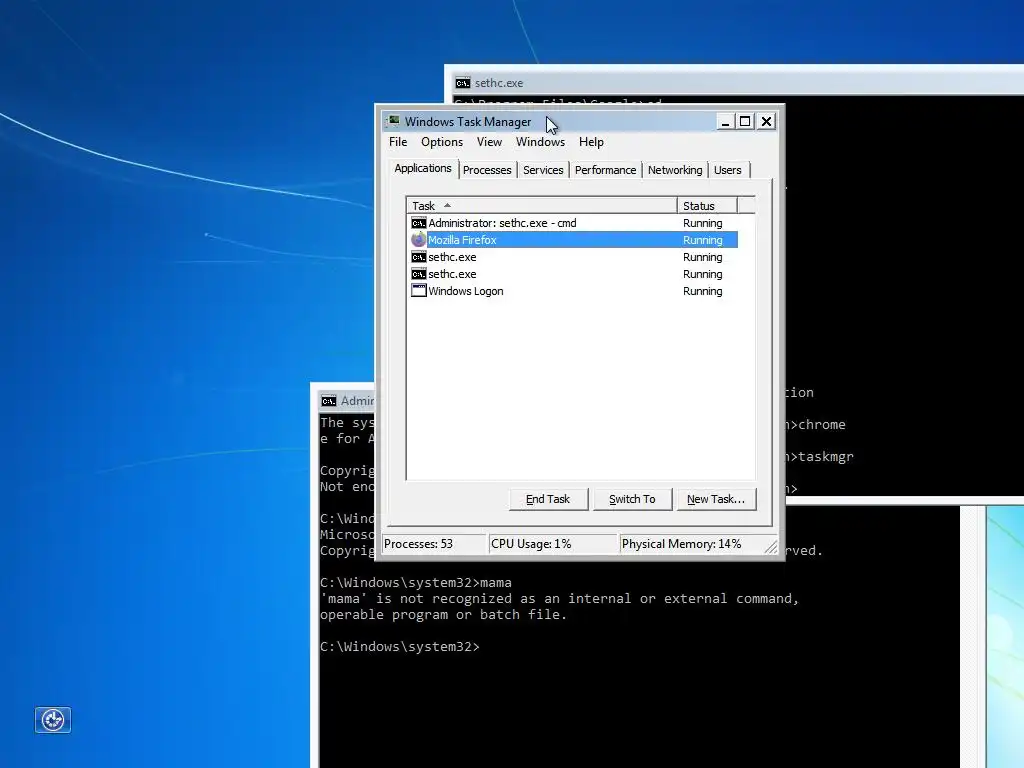The height and width of the screenshot is (768, 1024).
Task: Sort by the Task column header
Action: [x=541, y=206]
